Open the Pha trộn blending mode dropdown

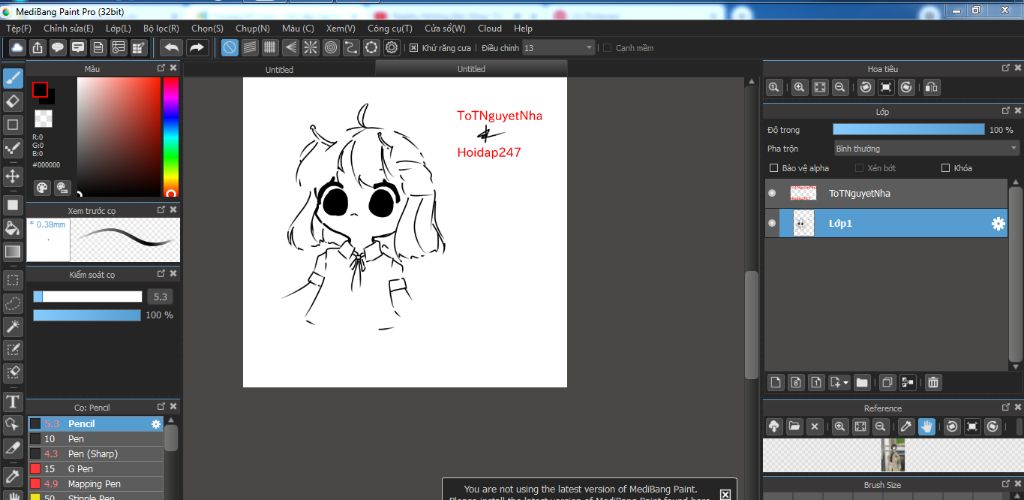point(927,149)
